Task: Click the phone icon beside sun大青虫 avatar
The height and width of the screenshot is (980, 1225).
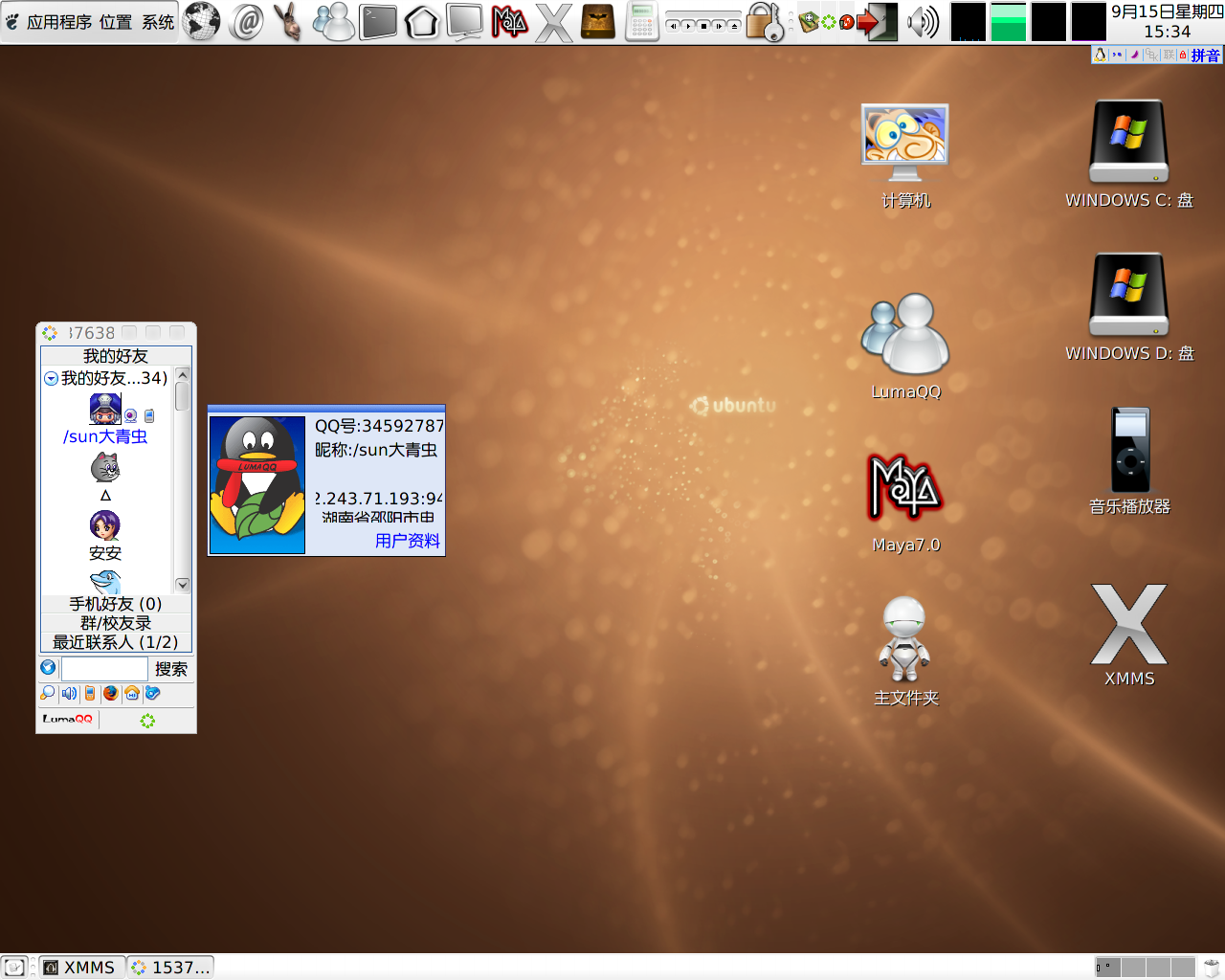Action: coord(149,415)
